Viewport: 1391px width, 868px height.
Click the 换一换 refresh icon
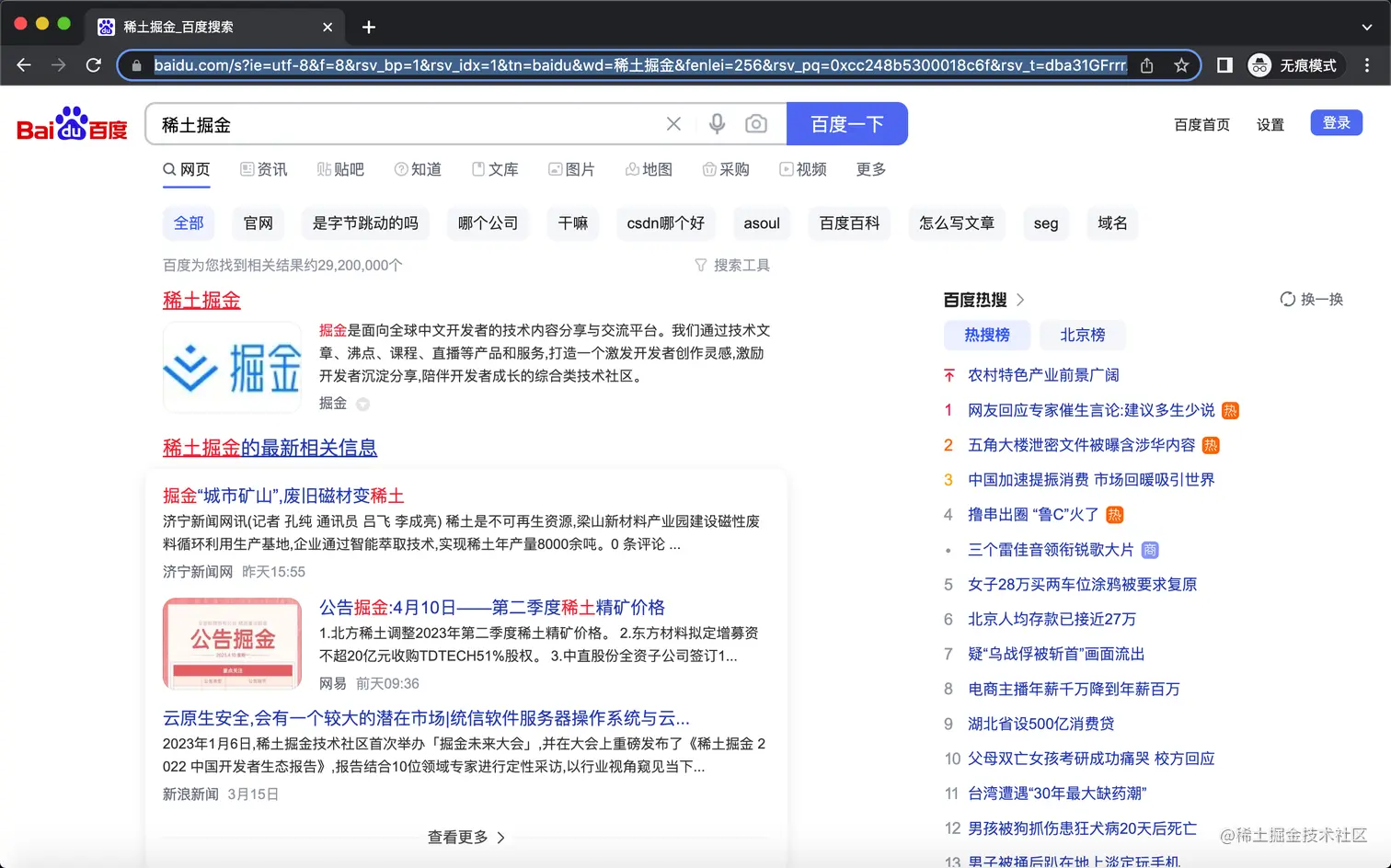pos(1288,299)
